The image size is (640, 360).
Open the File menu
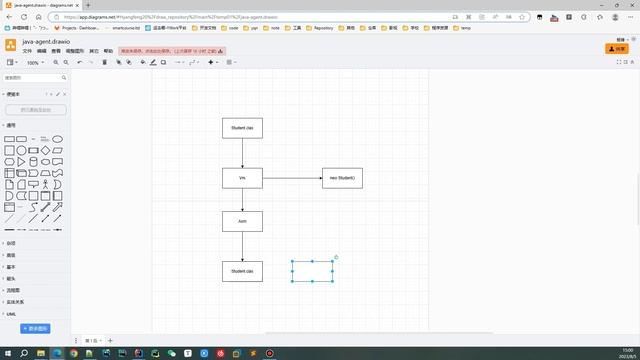pos(27,51)
